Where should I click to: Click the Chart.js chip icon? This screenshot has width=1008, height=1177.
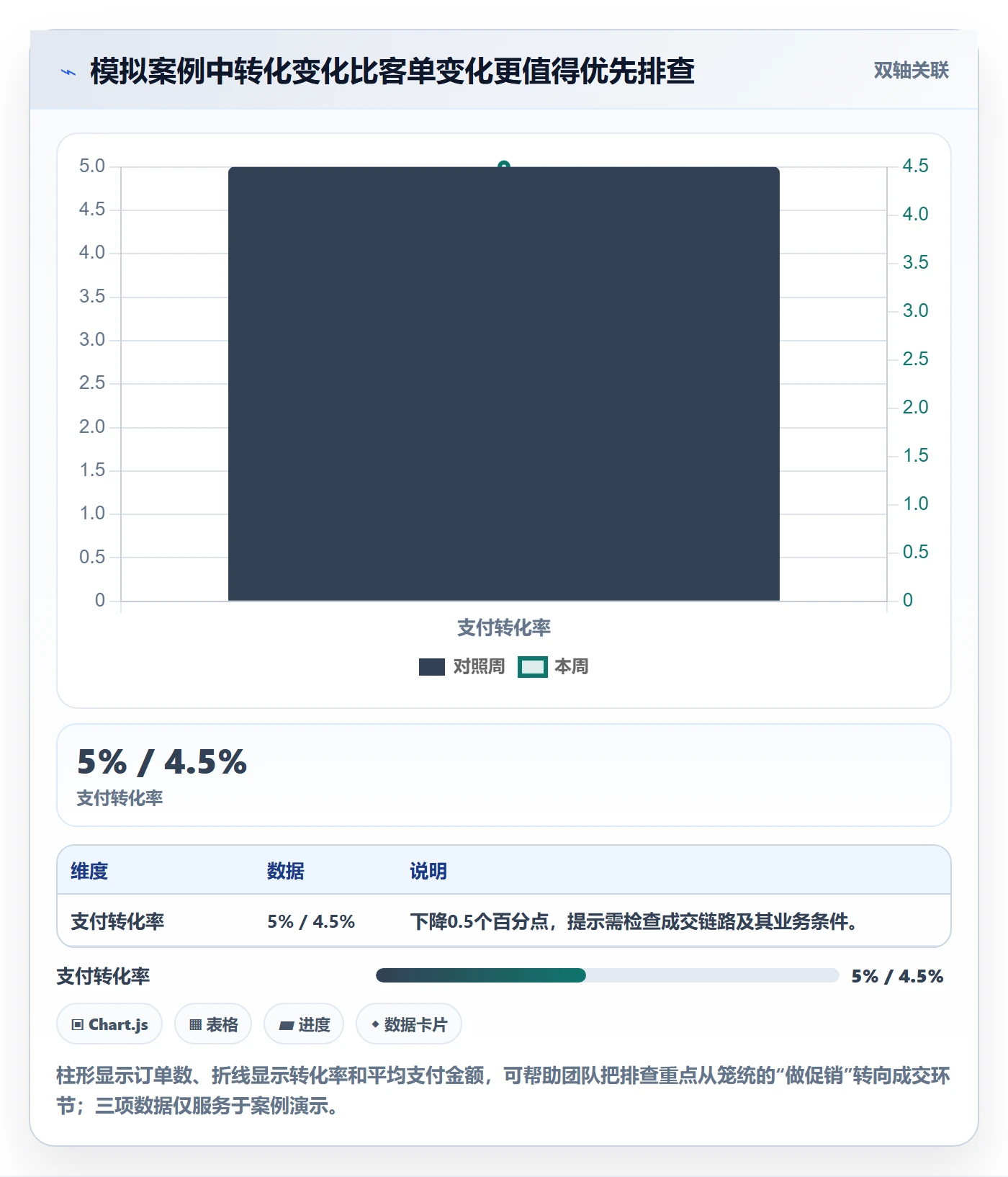pyautogui.click(x=78, y=1024)
